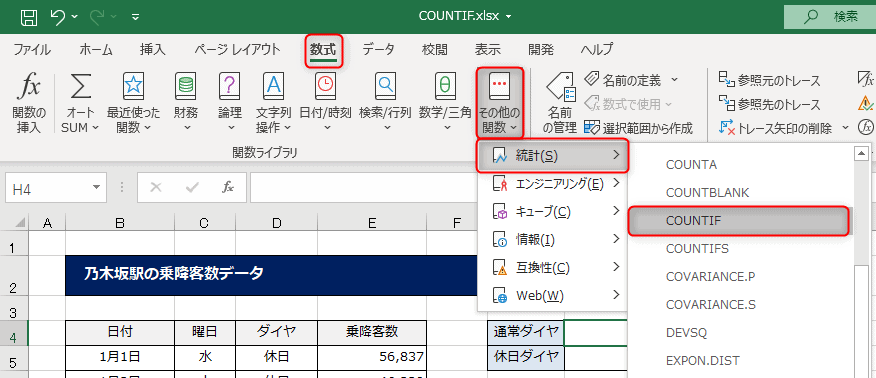Viewport: 876px width, 378px height.
Task: Open the 互換性(C) submenu
Action: (x=552, y=267)
